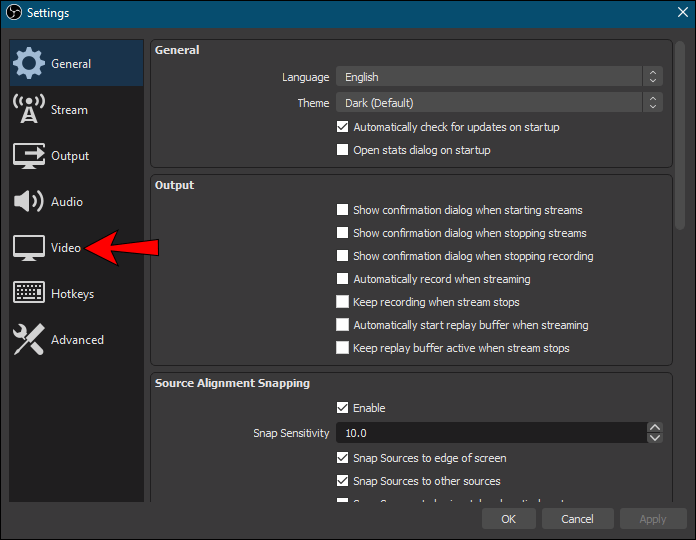Click the Audio speaker icon

(x=28, y=202)
